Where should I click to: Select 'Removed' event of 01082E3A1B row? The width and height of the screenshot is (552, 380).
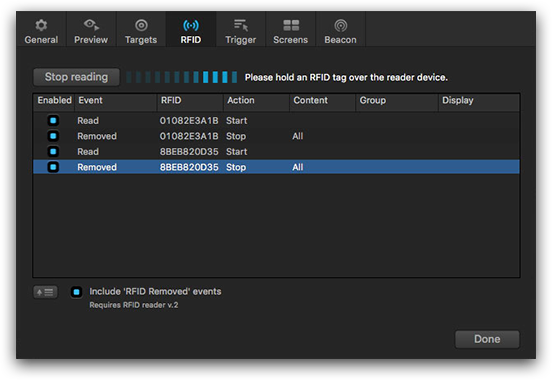(97, 136)
